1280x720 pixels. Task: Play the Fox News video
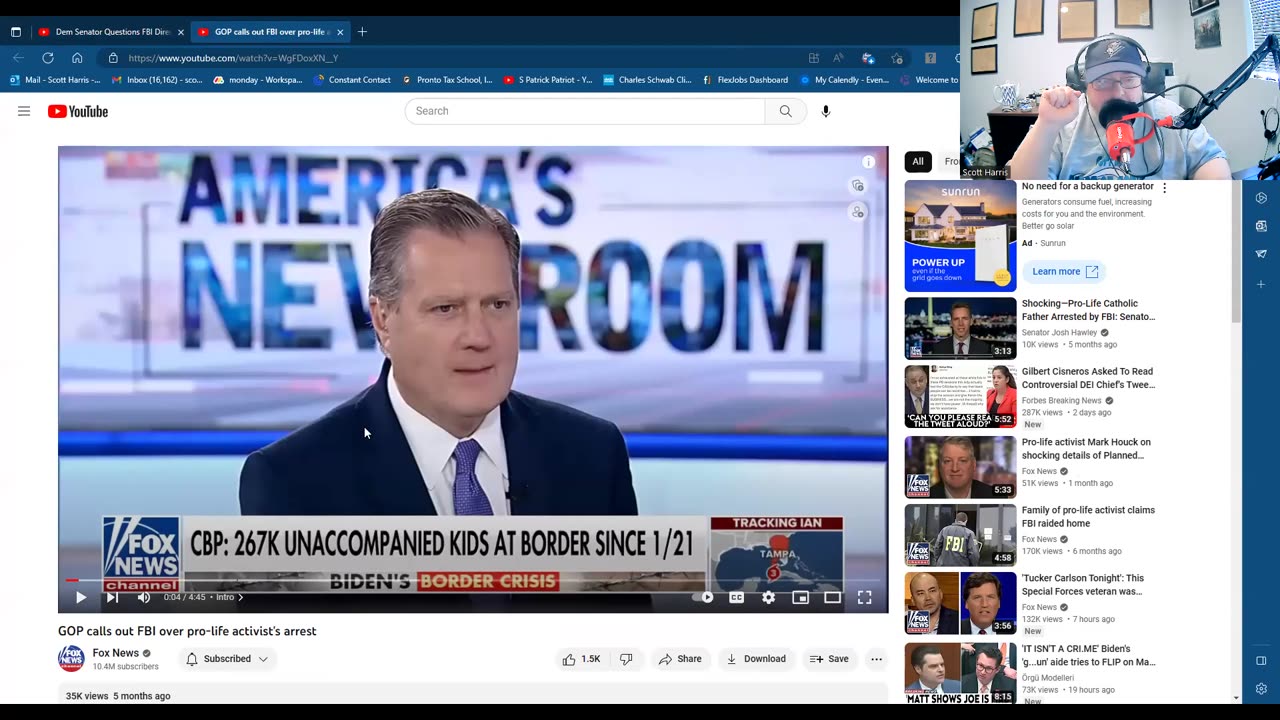point(81,597)
